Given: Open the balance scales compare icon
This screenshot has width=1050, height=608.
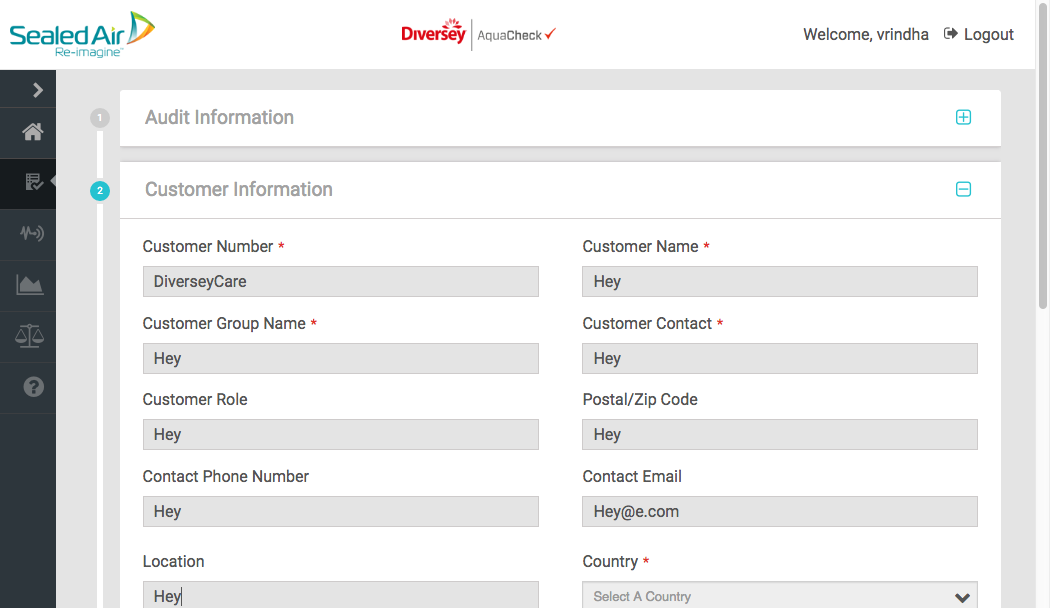Looking at the screenshot, I should [x=30, y=336].
